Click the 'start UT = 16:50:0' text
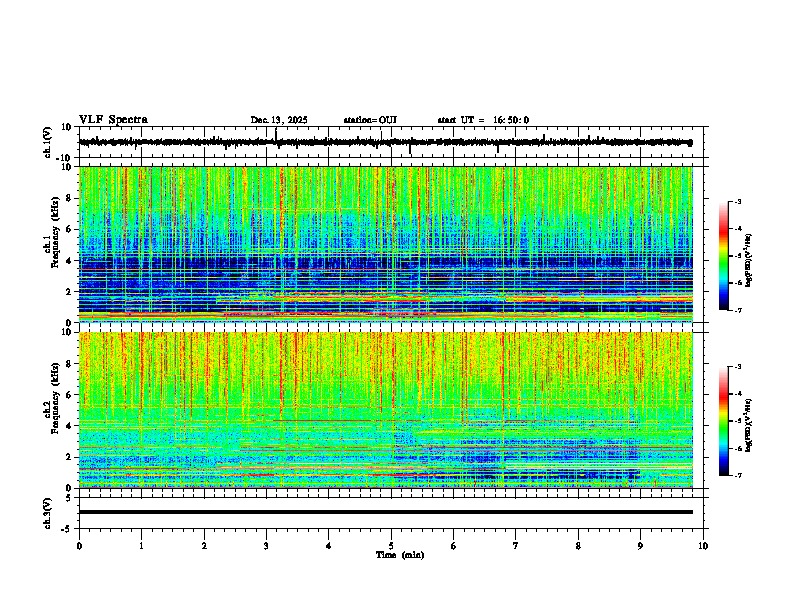 click(483, 120)
